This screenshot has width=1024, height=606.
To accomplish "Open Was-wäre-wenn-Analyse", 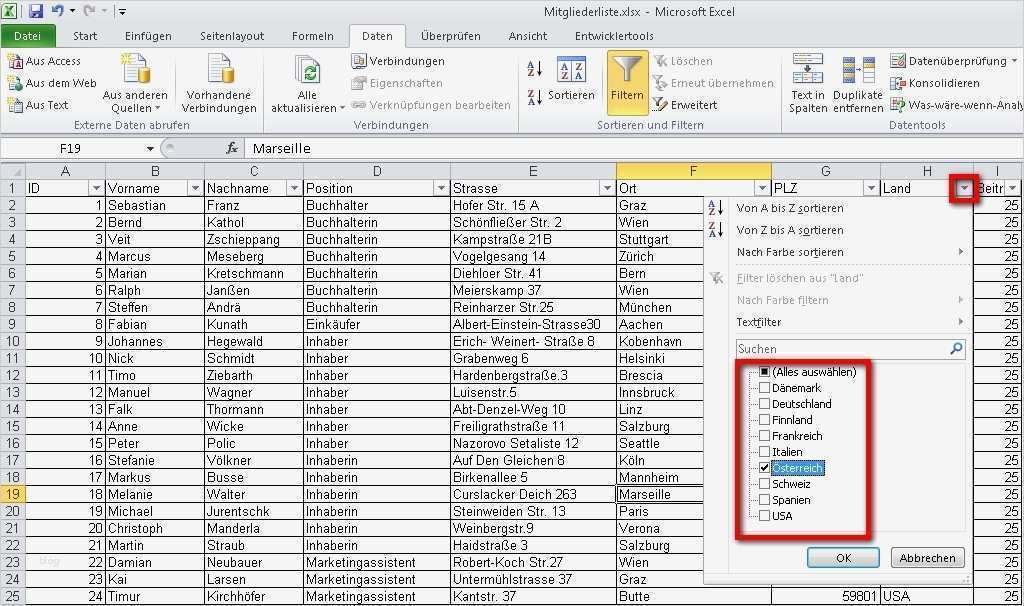I will 956,104.
